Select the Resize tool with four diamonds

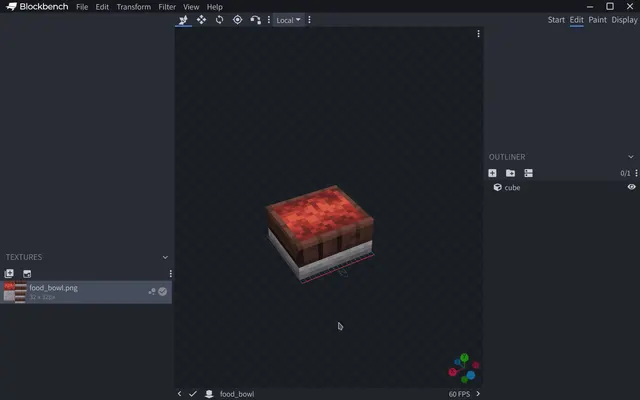tap(201, 20)
